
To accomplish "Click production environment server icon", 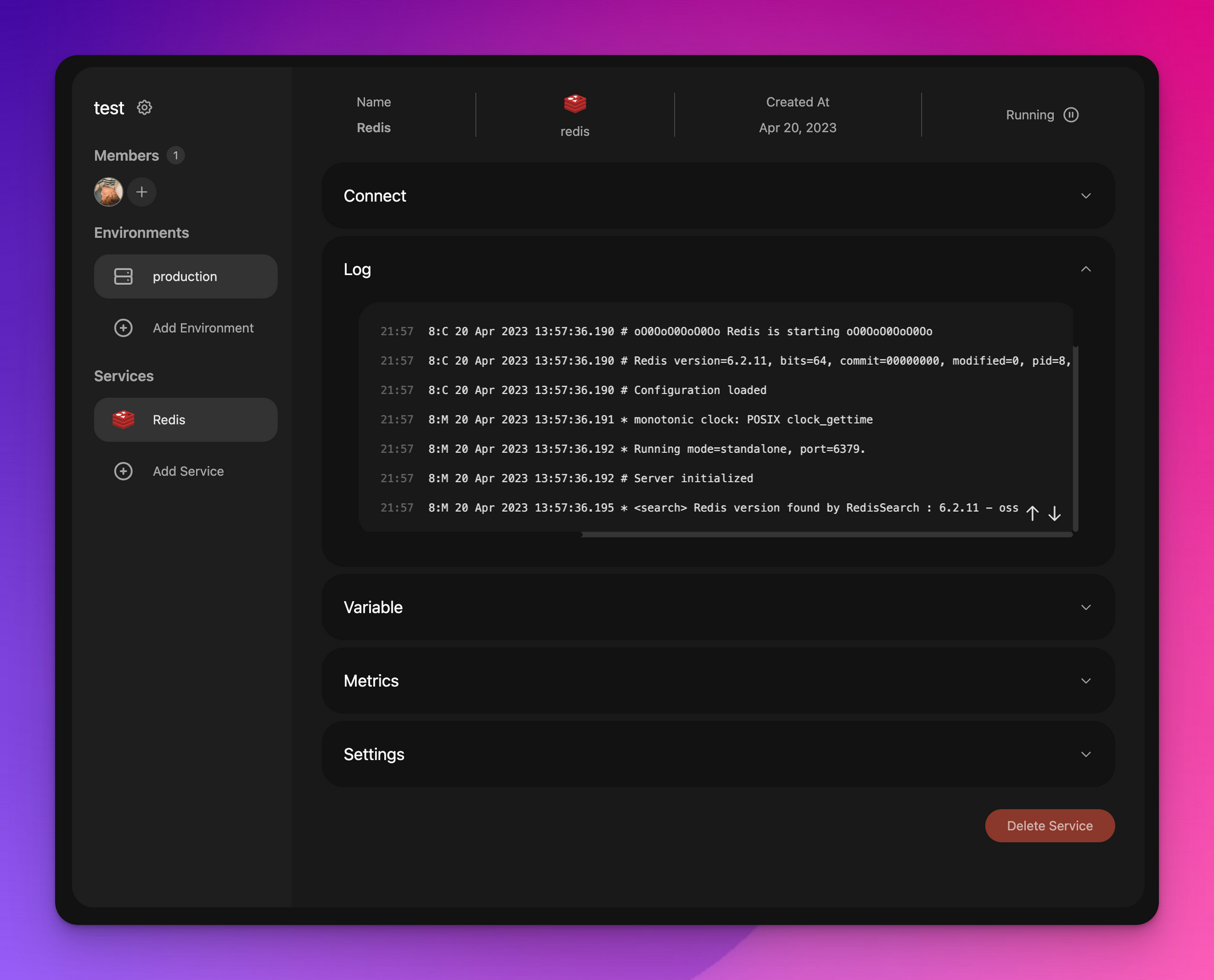I will pos(123,276).
